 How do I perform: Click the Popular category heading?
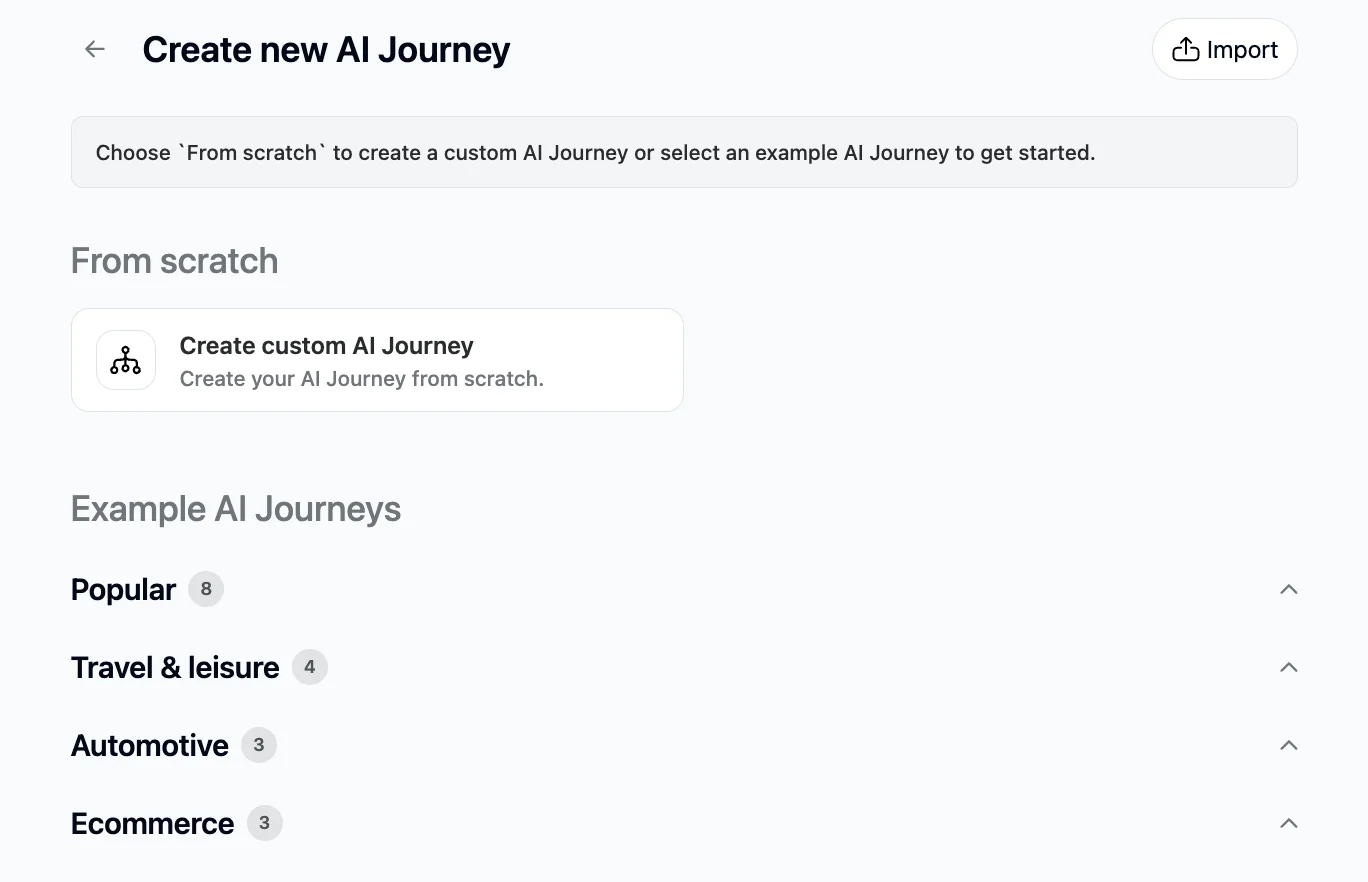point(124,590)
